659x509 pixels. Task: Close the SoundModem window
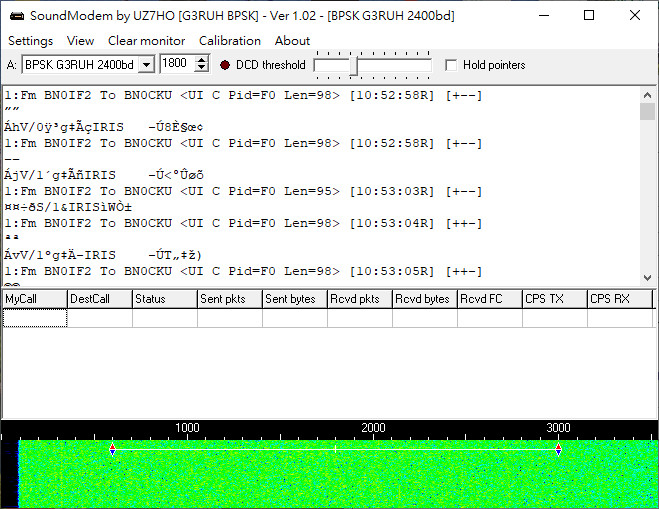pyautogui.click(x=635, y=16)
